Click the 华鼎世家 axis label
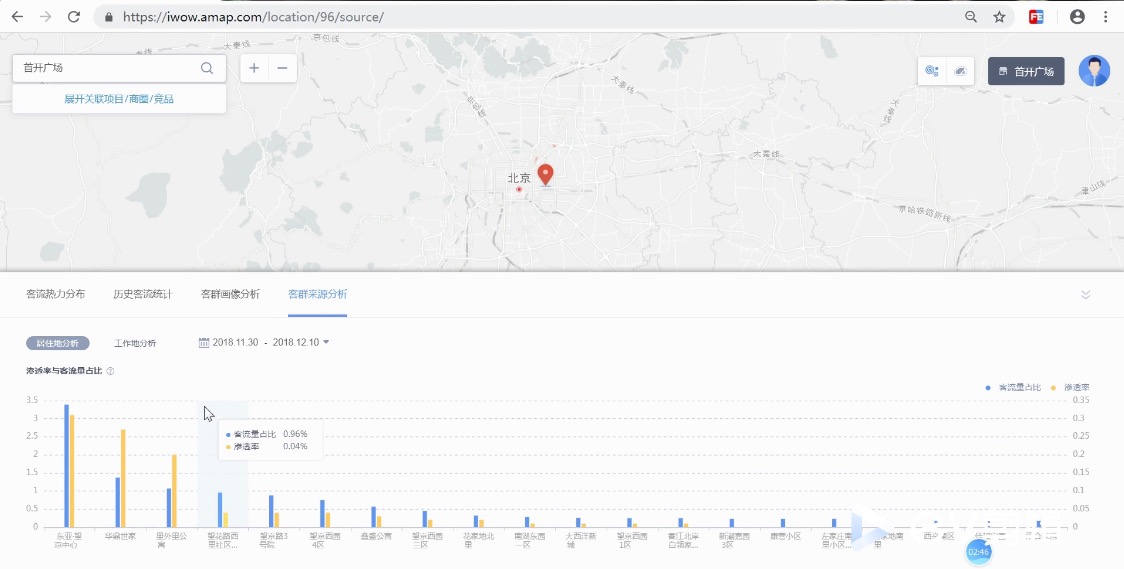Image resolution: width=1124 pixels, height=569 pixels. click(x=120, y=535)
